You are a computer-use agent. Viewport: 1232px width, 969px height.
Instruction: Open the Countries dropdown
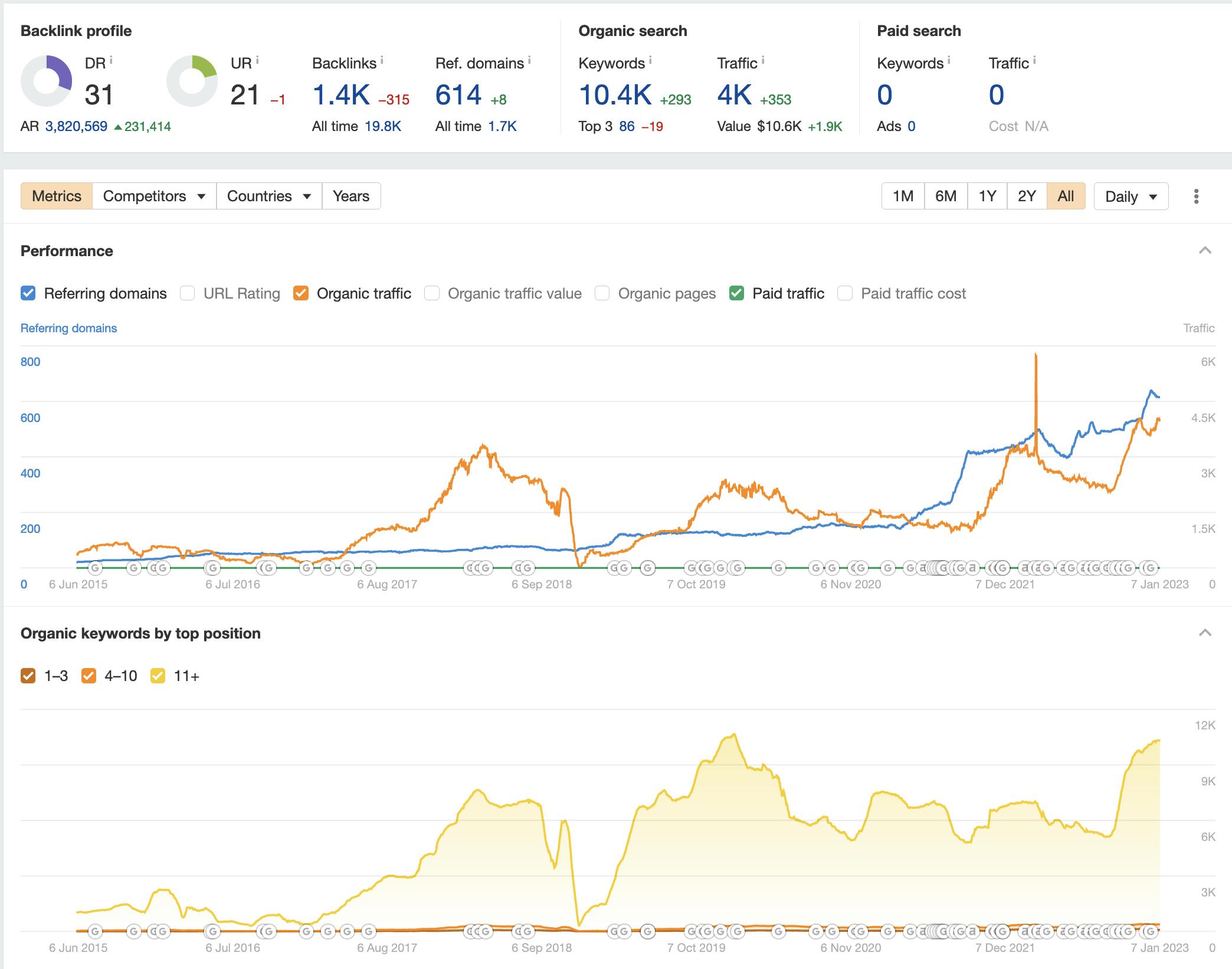point(269,196)
